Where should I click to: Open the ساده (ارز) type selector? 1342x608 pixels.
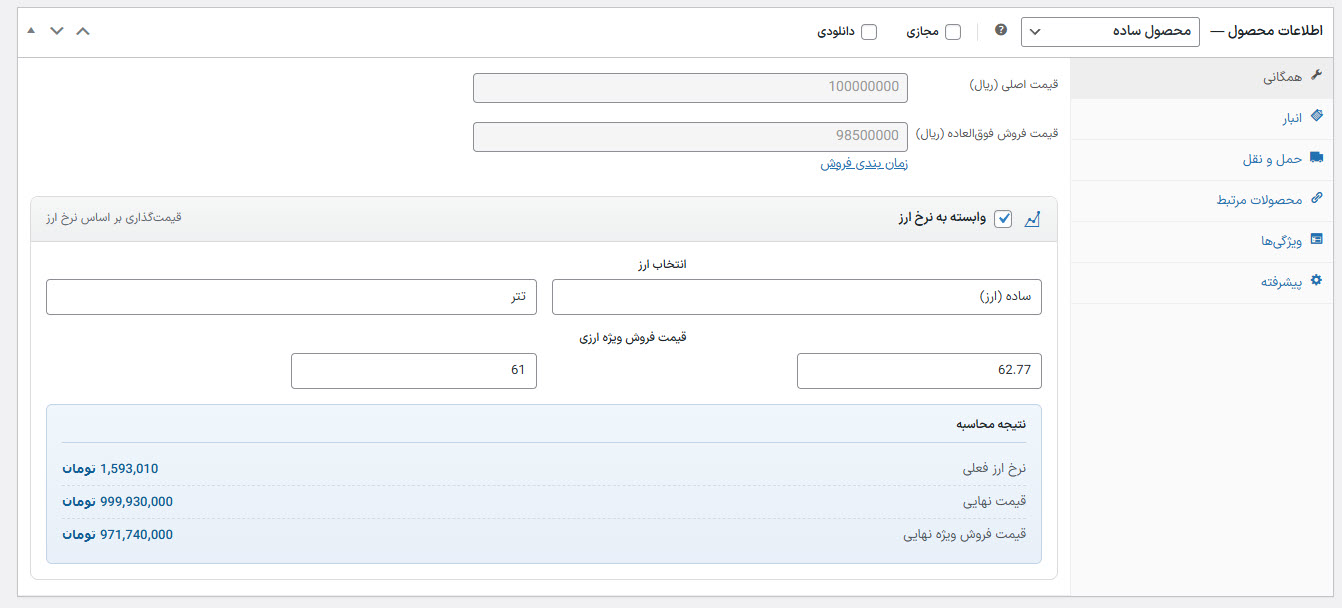(797, 297)
